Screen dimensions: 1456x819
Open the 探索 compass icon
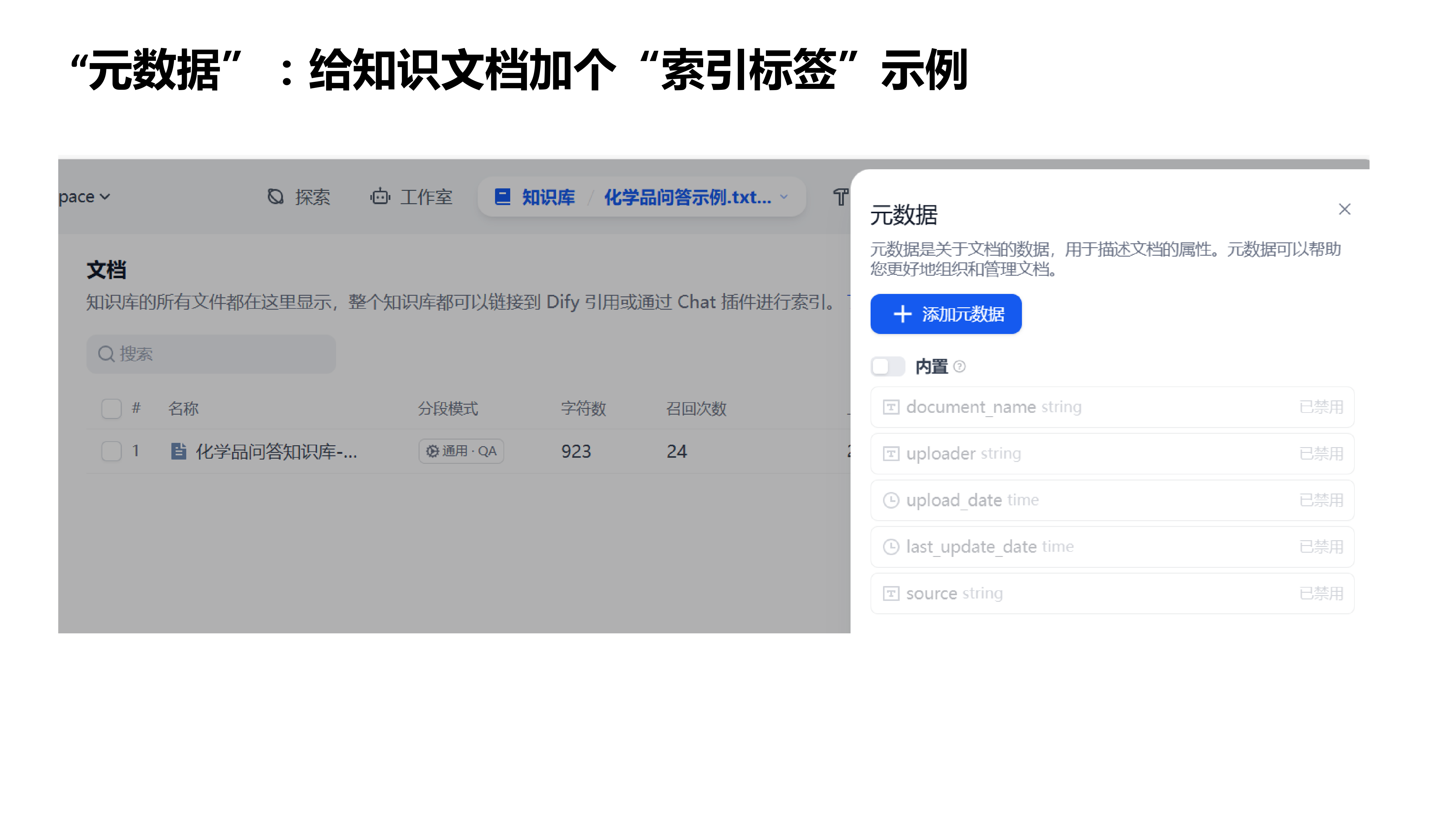[x=275, y=197]
